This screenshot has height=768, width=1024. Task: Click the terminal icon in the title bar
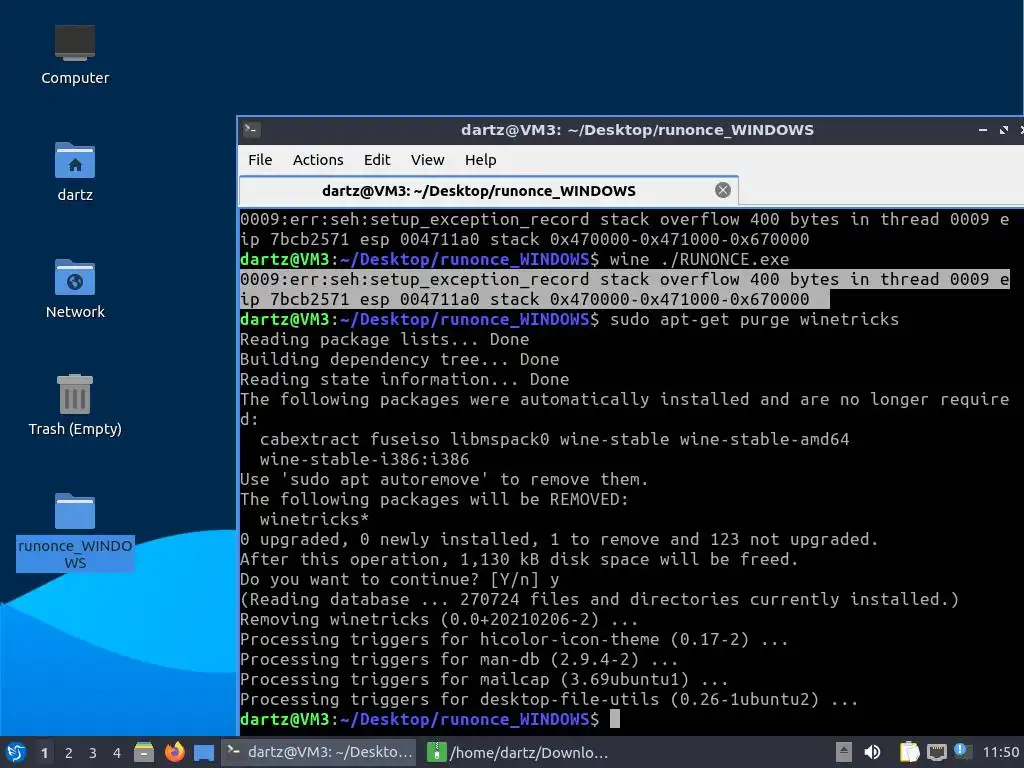coord(251,129)
